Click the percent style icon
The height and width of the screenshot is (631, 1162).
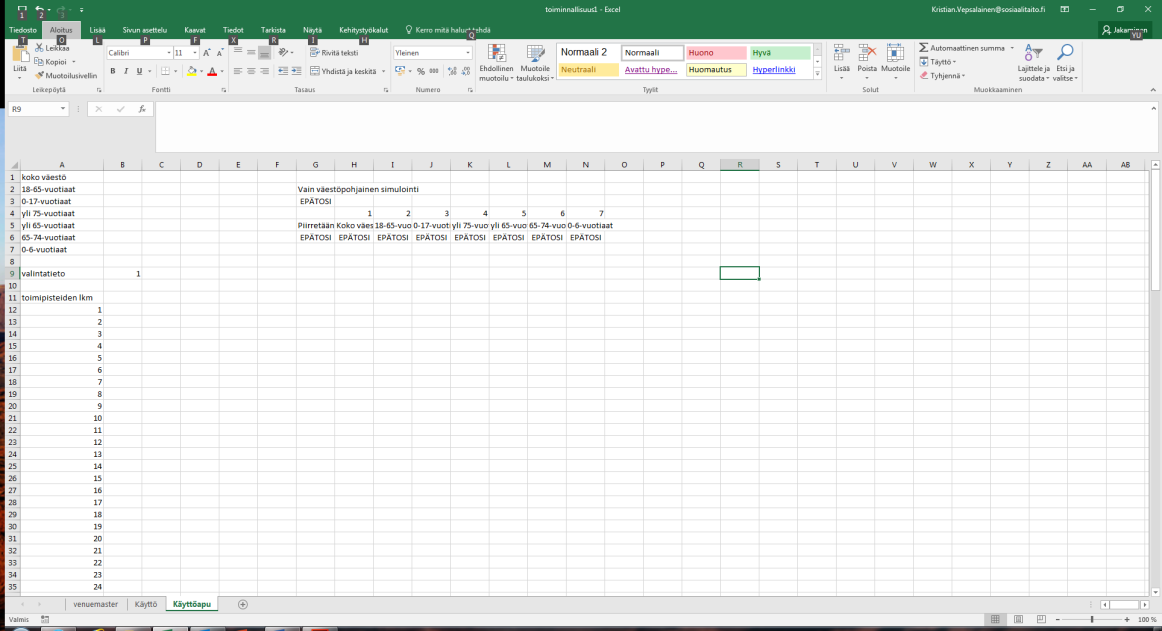421,71
